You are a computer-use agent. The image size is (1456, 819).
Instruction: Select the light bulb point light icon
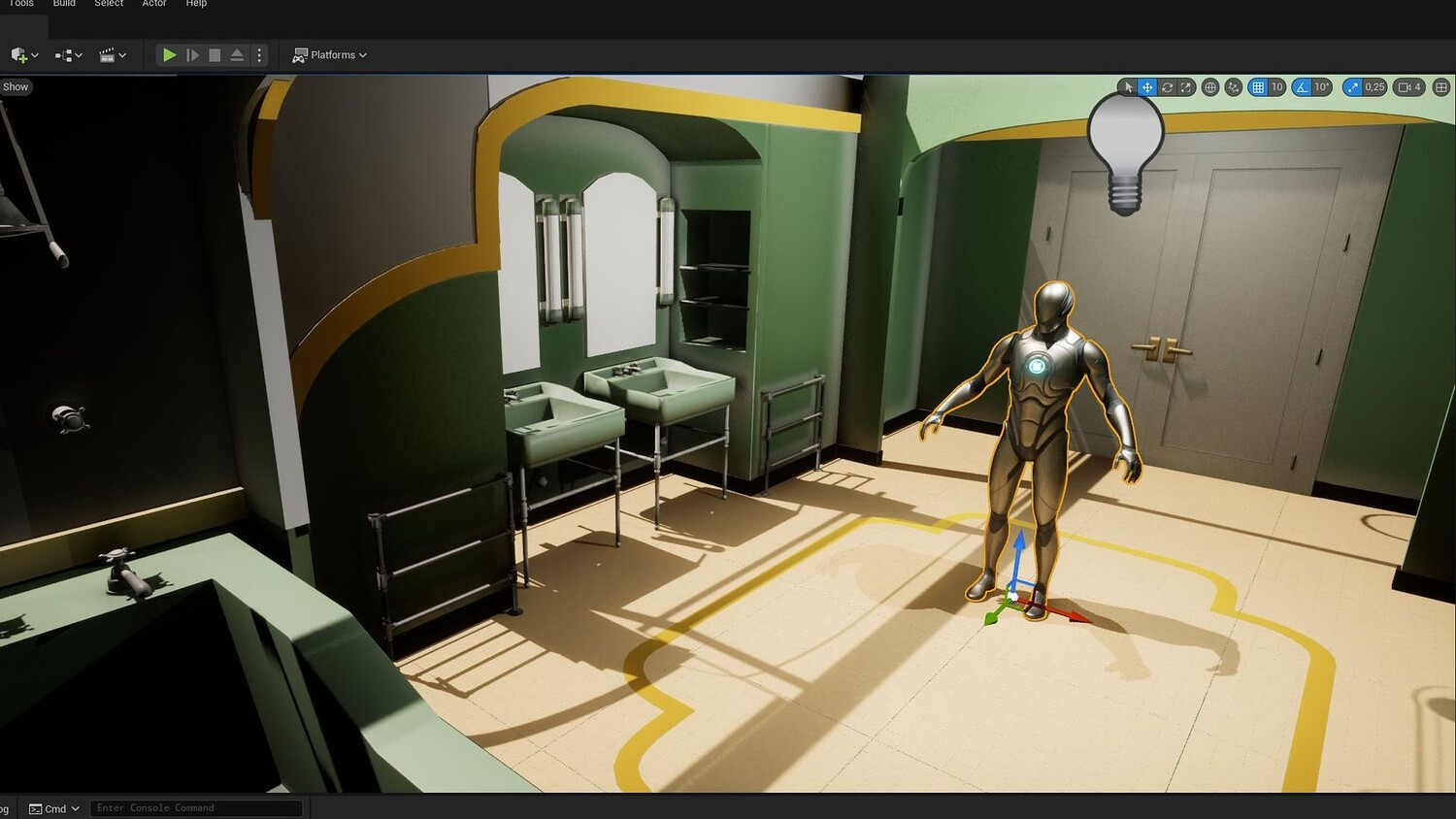[x=1125, y=155]
